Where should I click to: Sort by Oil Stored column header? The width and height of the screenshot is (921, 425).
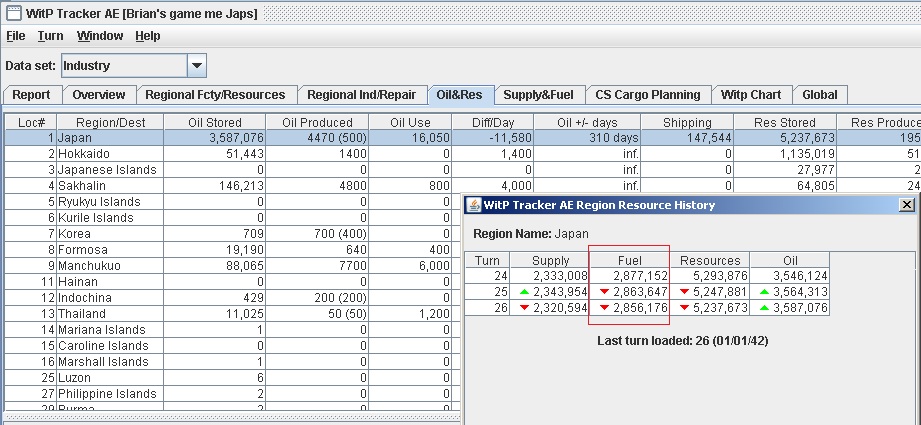click(x=215, y=122)
